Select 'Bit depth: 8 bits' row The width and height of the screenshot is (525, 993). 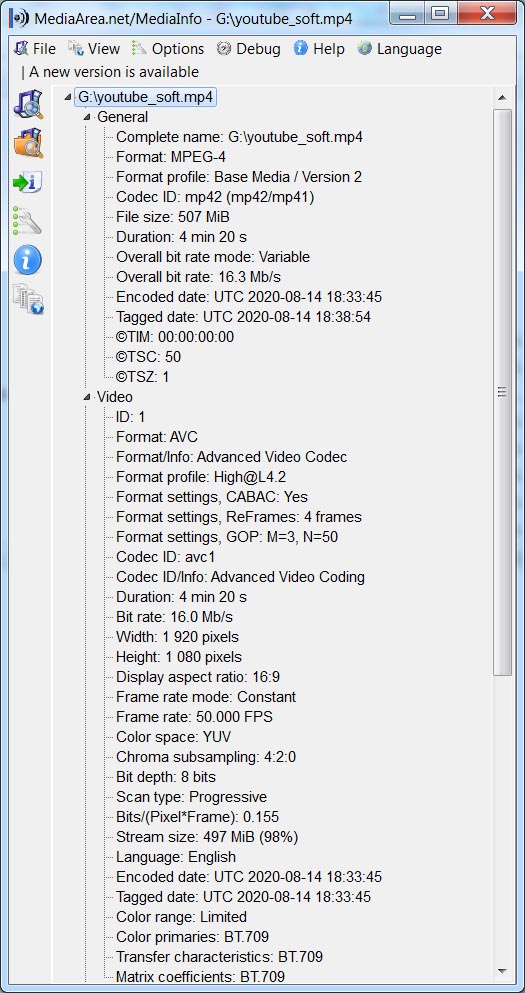tap(166, 777)
